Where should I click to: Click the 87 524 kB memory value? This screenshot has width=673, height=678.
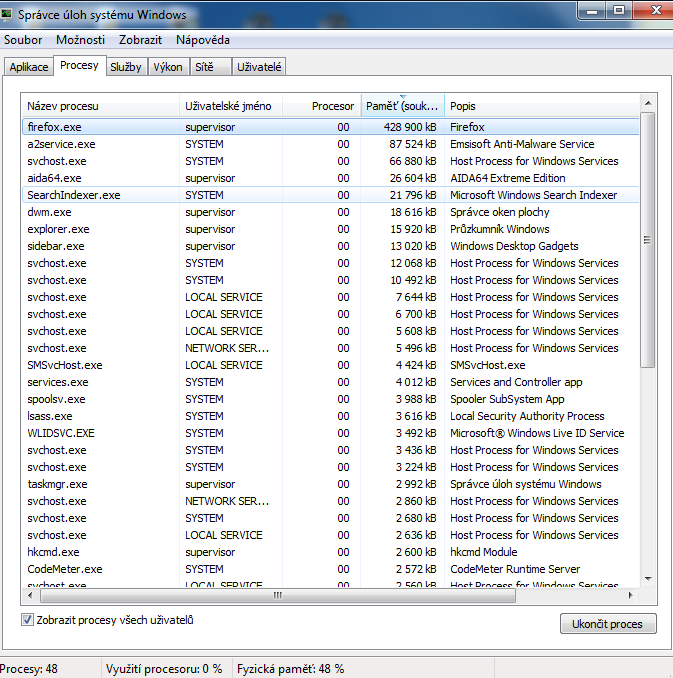tap(413, 144)
